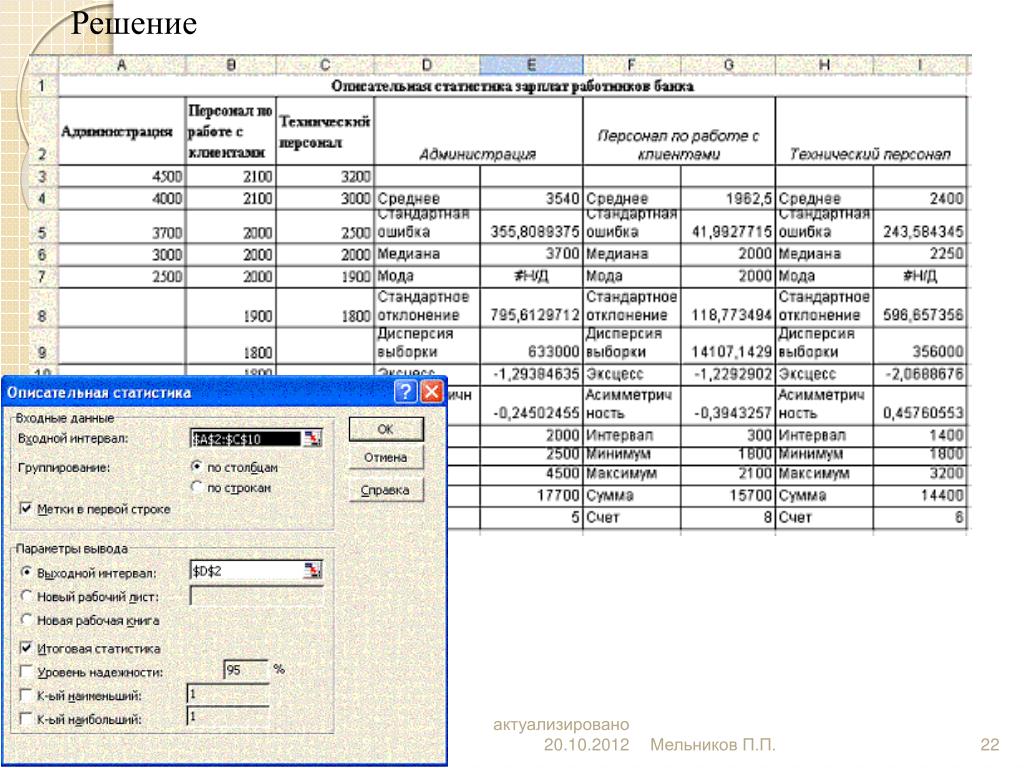Open help with the Справка button
This screenshot has width=1024, height=768.
(386, 490)
